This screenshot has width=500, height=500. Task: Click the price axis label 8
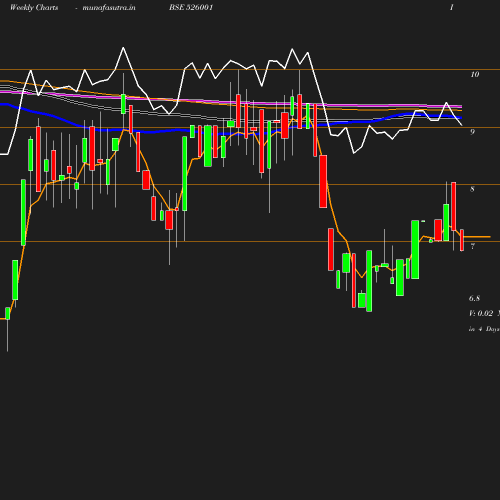[x=472, y=189]
